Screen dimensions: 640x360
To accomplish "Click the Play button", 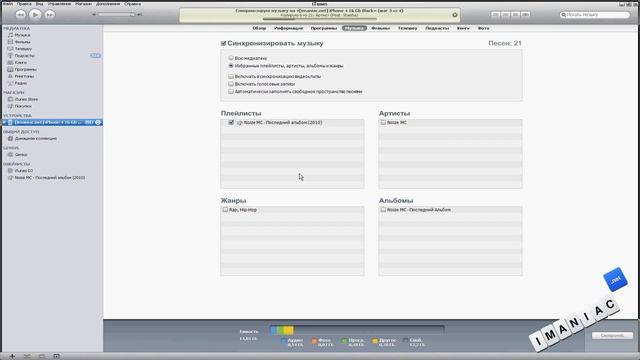I will (x=35, y=15).
